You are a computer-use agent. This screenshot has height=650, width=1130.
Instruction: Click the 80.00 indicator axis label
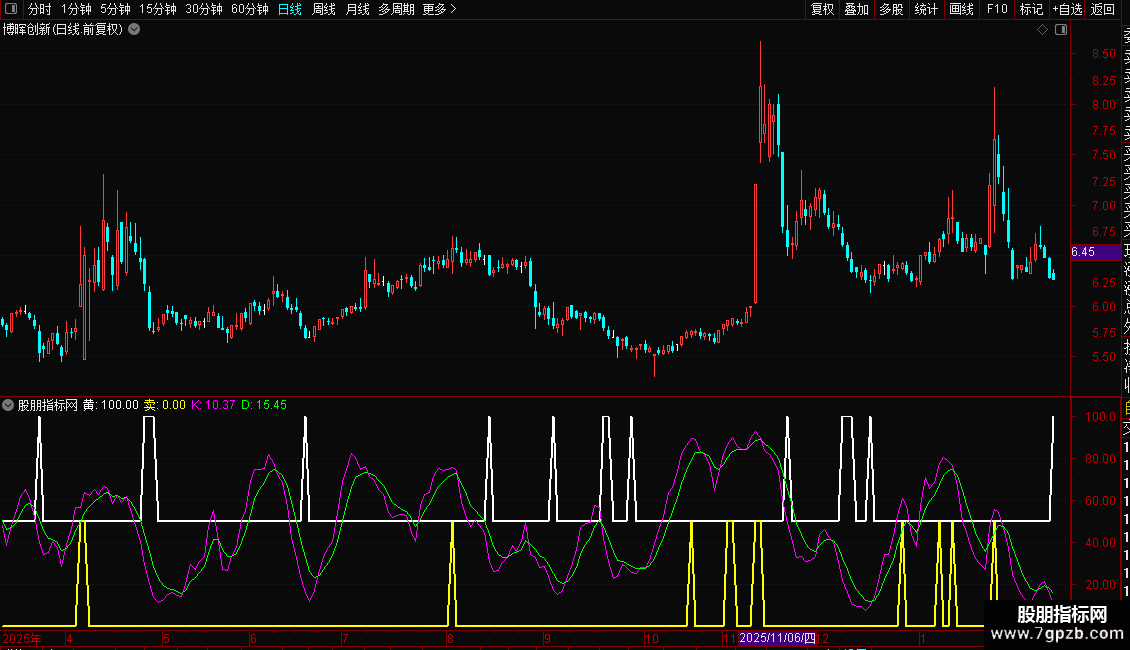point(1100,458)
